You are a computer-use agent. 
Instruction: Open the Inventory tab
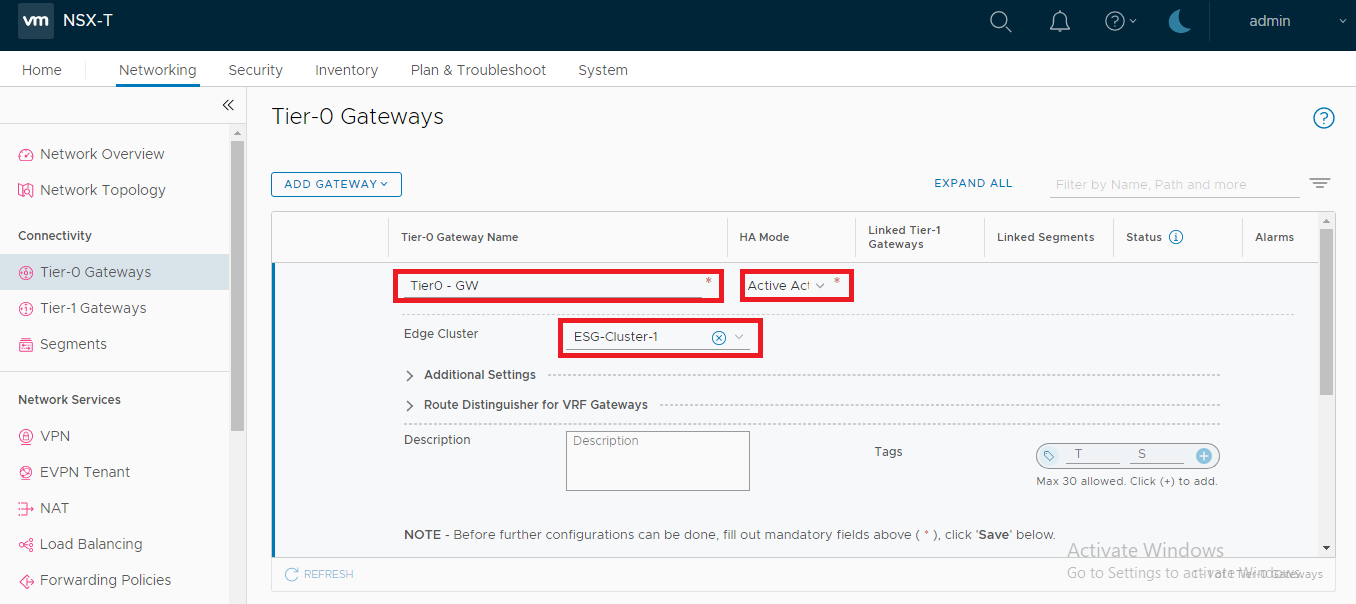point(346,70)
